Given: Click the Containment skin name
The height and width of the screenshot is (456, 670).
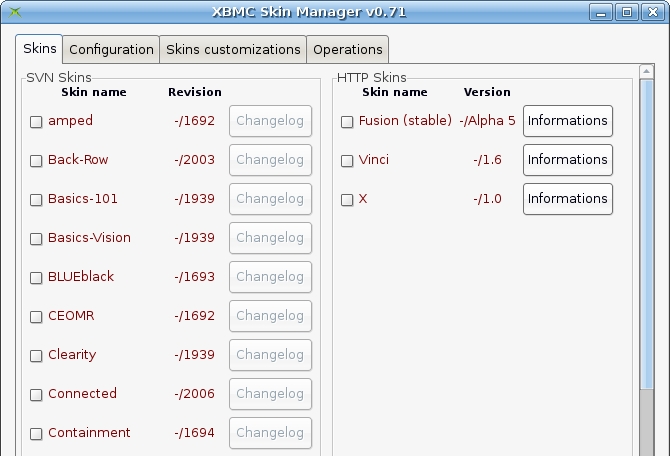Looking at the screenshot, I should (89, 433).
